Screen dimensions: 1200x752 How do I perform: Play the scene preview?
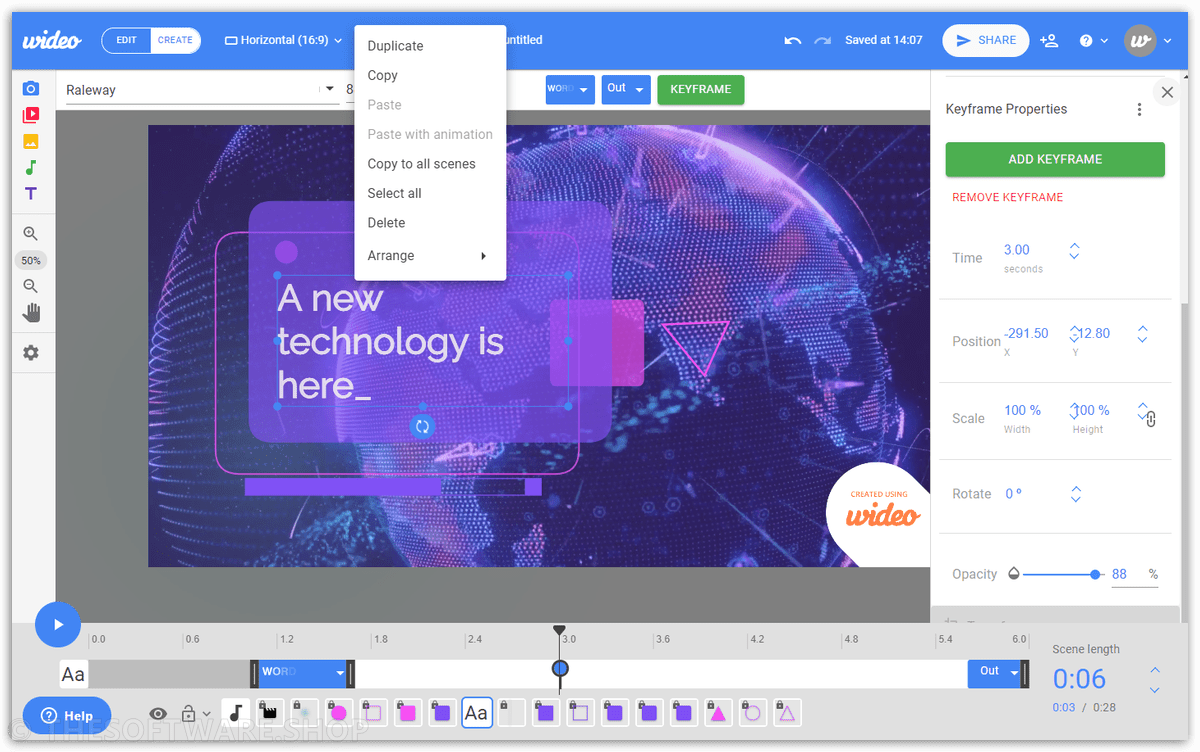click(x=58, y=624)
